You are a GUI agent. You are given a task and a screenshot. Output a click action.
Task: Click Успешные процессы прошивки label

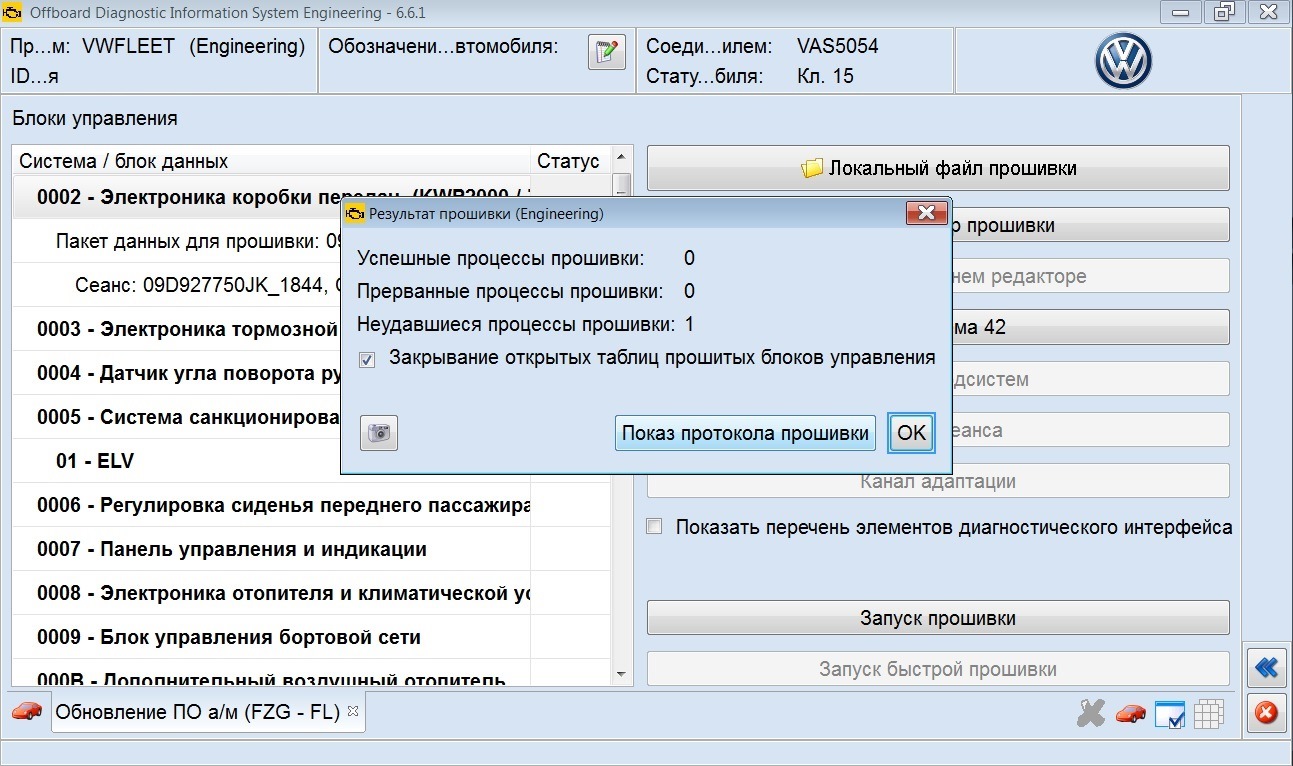(501, 259)
